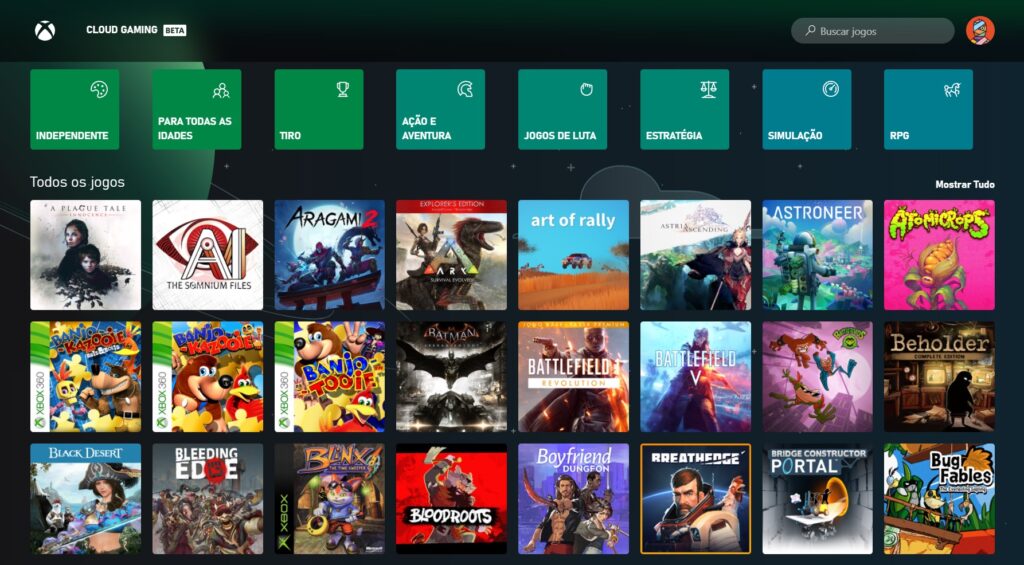1024x565 pixels.
Task: Open the Tiro category tile
Action: click(319, 109)
